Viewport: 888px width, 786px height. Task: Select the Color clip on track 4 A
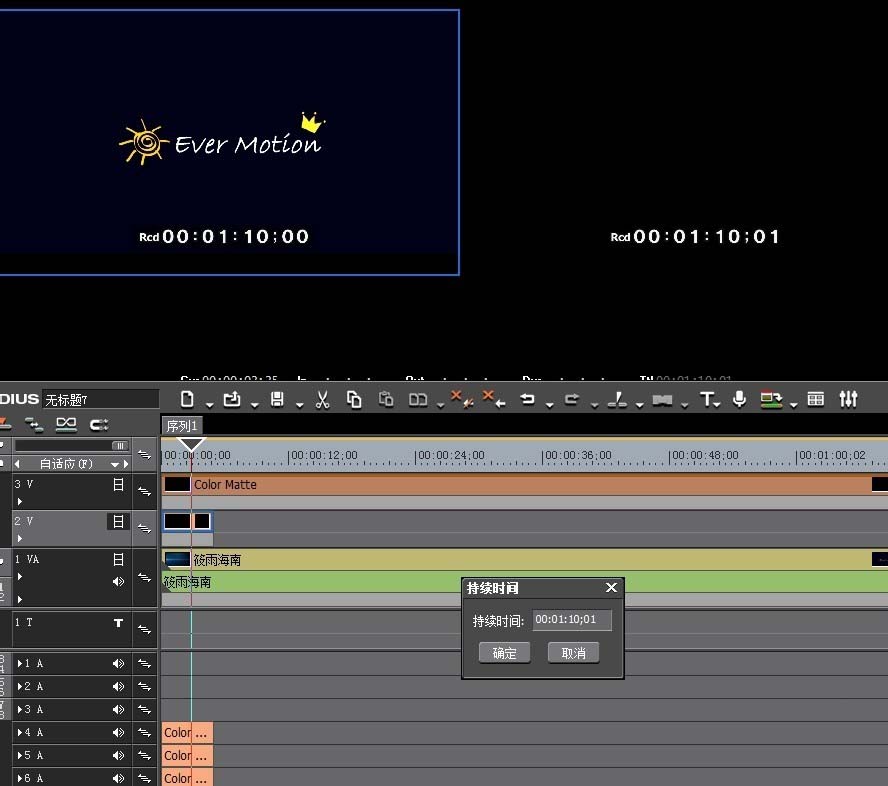click(187, 732)
